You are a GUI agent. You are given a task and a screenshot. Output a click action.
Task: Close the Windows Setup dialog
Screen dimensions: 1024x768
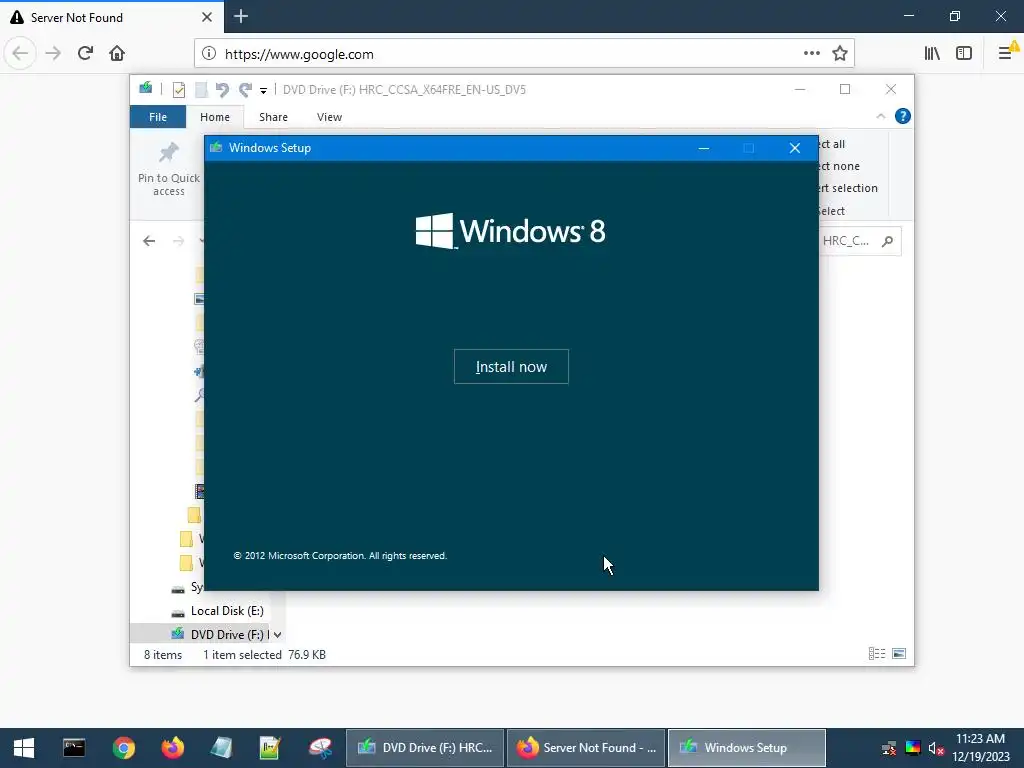pyautogui.click(x=794, y=148)
